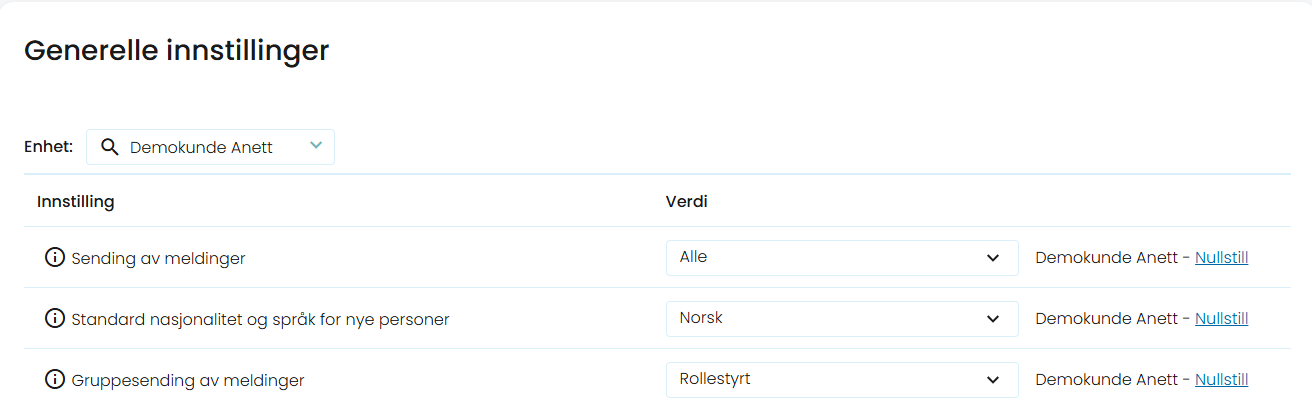Select the Standard nasjonalitet og språk row label

pyautogui.click(x=260, y=319)
